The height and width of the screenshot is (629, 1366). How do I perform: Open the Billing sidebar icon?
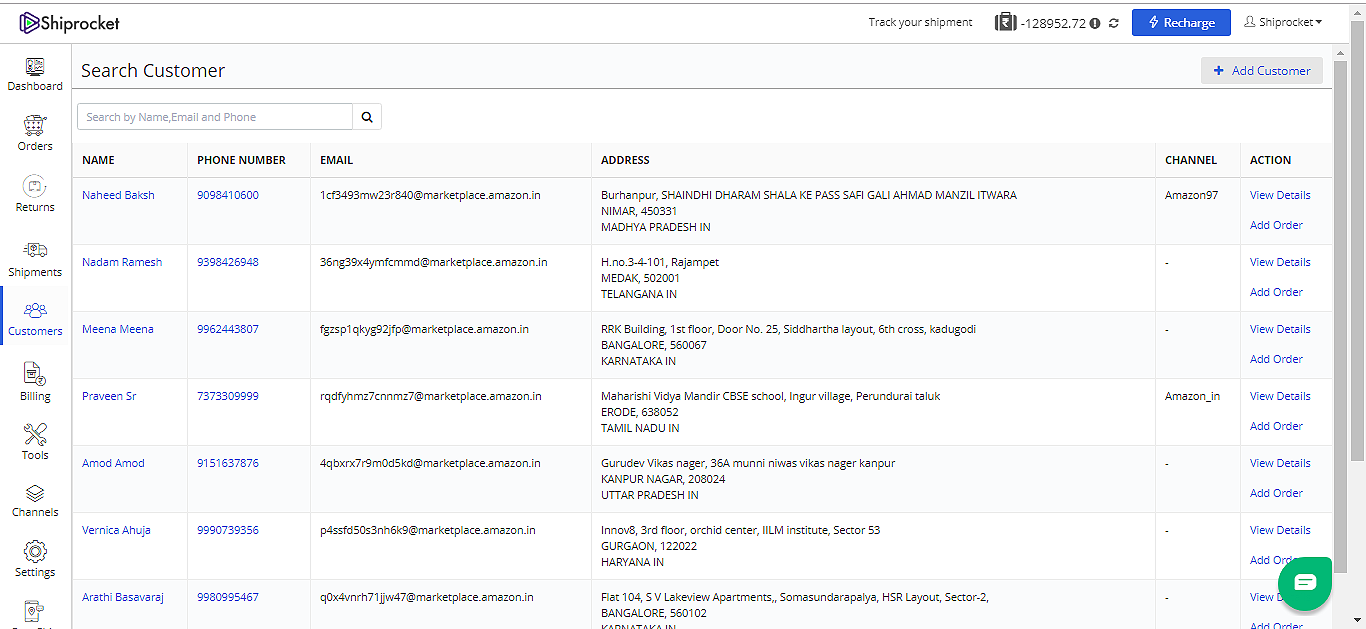coord(35,374)
